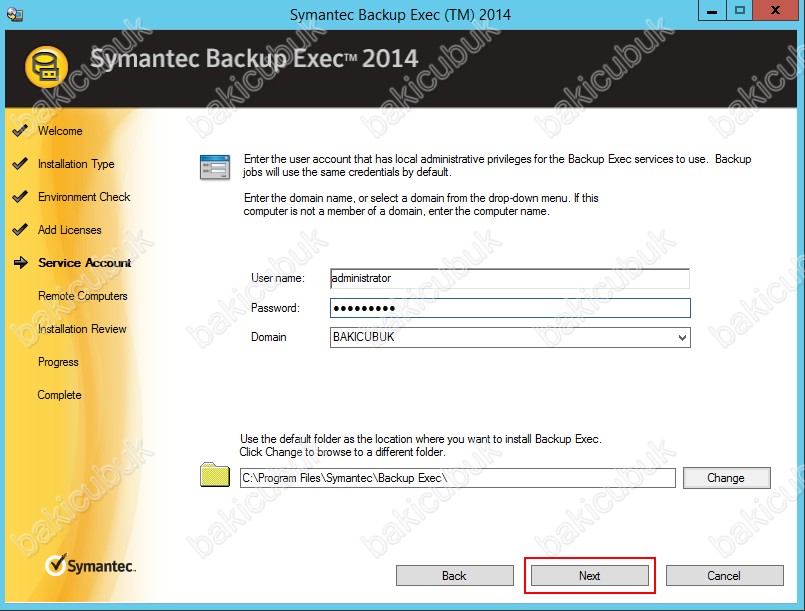
Task: Go Back to previous step
Action: click(454, 576)
